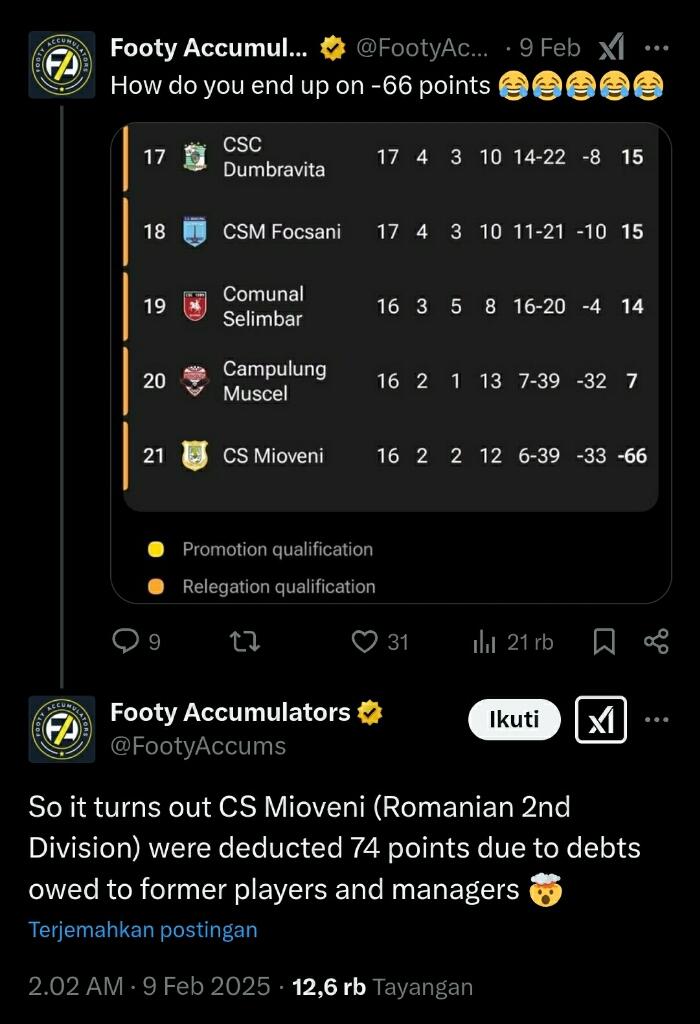The width and height of the screenshot is (700, 1024).
Task: Tap the Ikuti follow button
Action: pyautogui.click(x=514, y=719)
